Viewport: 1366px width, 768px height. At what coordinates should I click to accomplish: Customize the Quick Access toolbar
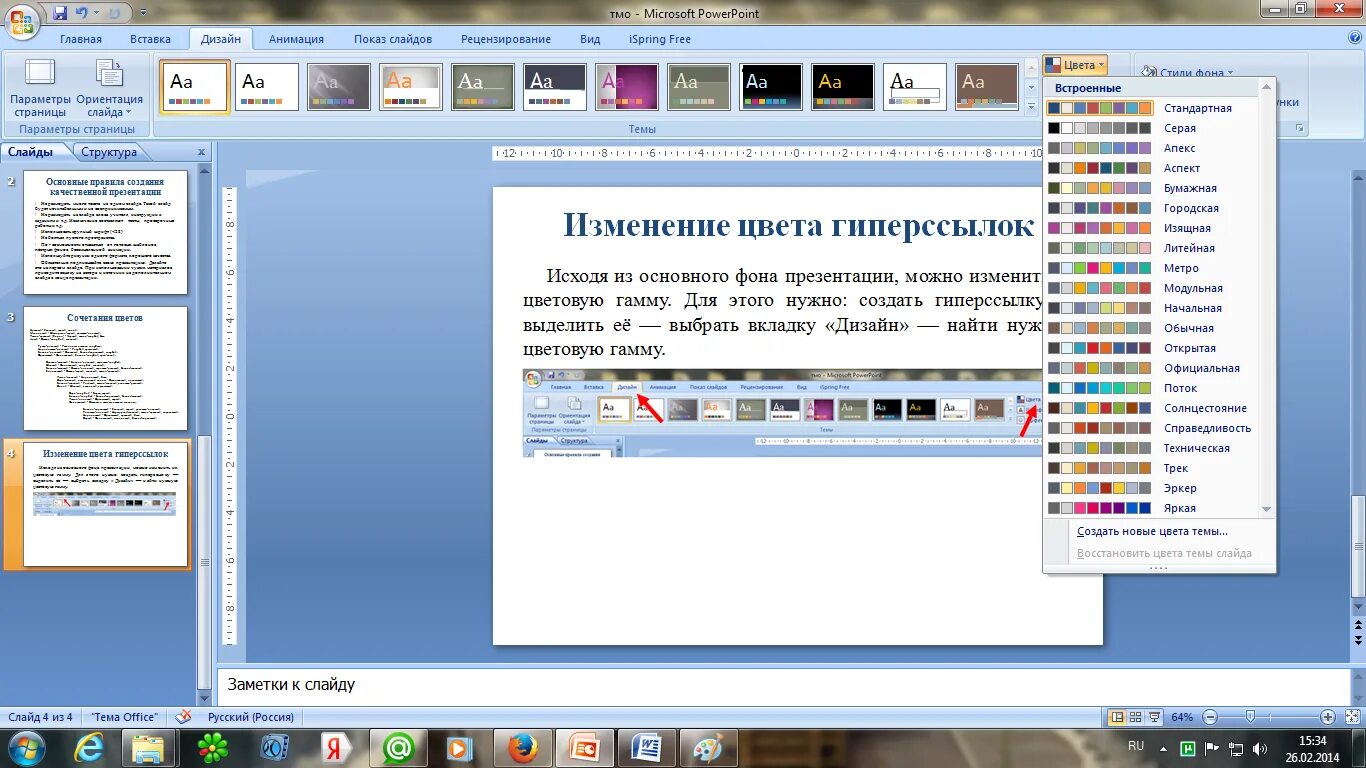tap(143, 14)
